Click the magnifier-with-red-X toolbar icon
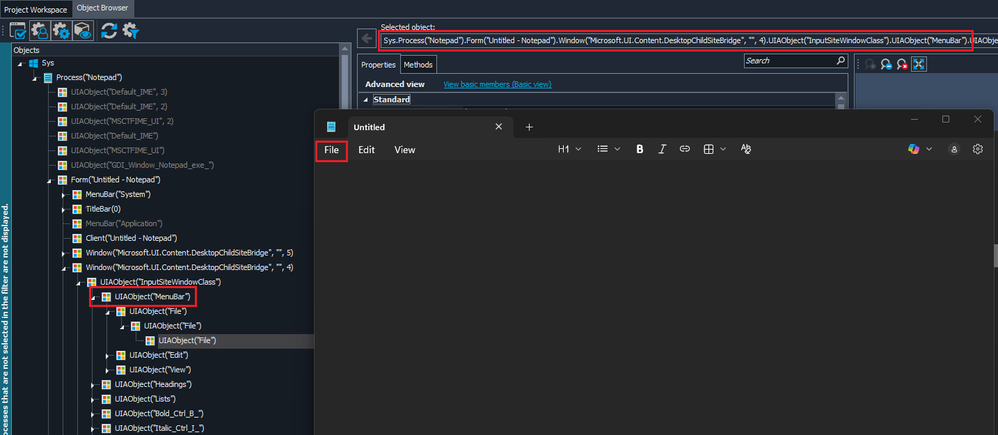This screenshot has height=435, width=998. point(902,64)
